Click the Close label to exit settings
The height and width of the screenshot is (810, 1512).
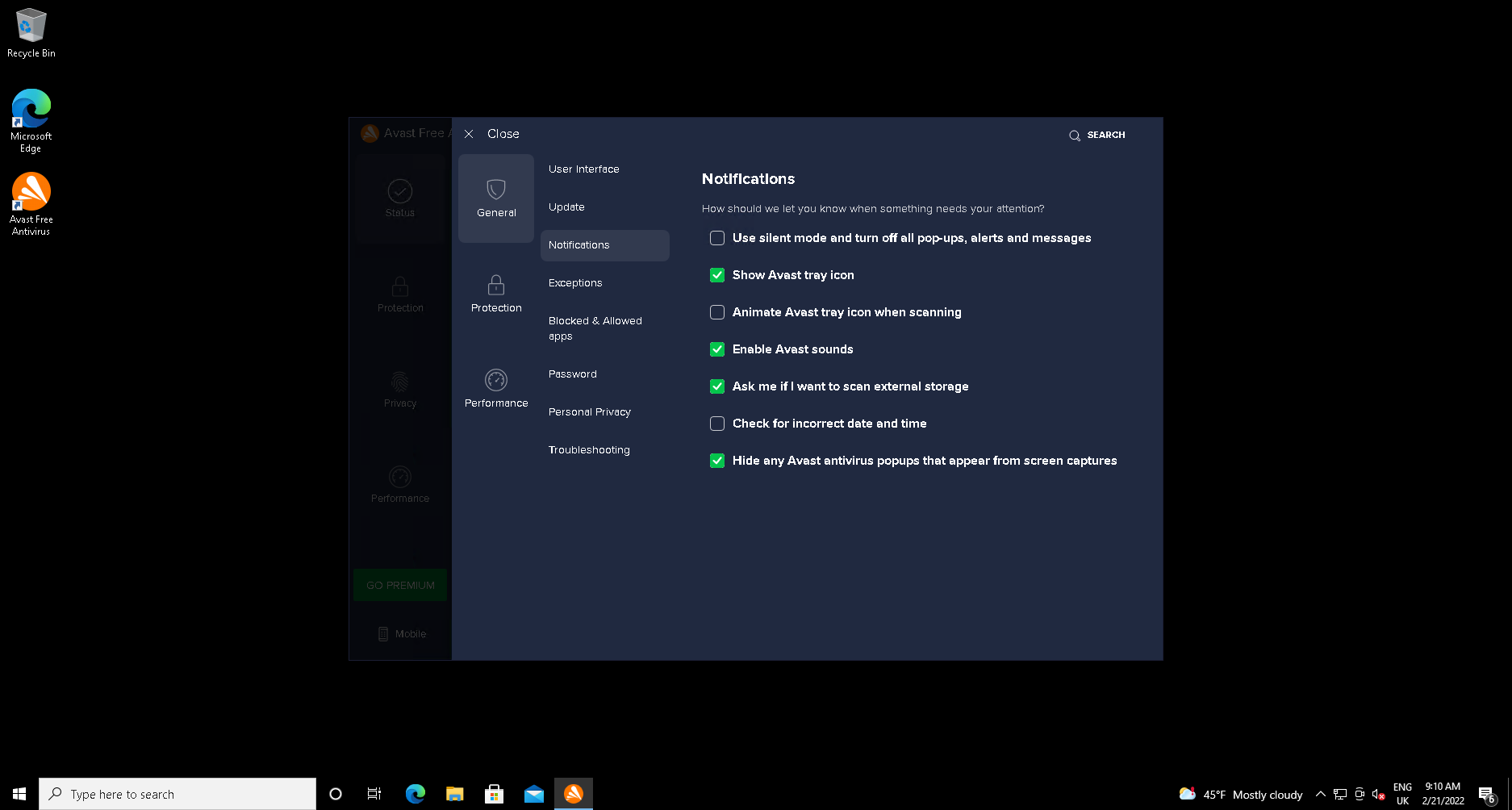[503, 134]
